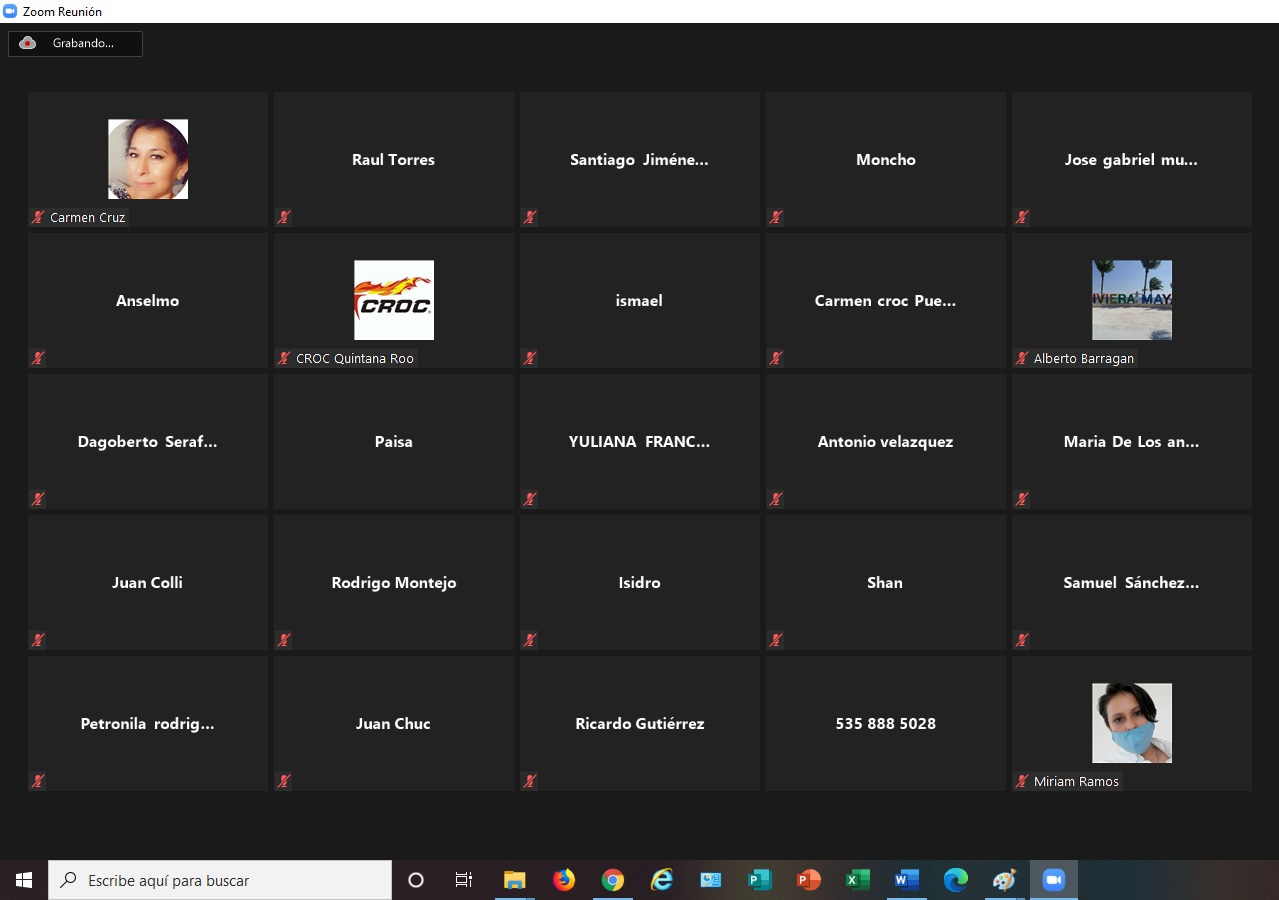Click muted mic icon in Juan Colli tile
The width and height of the screenshot is (1279, 900).
click(x=38, y=640)
